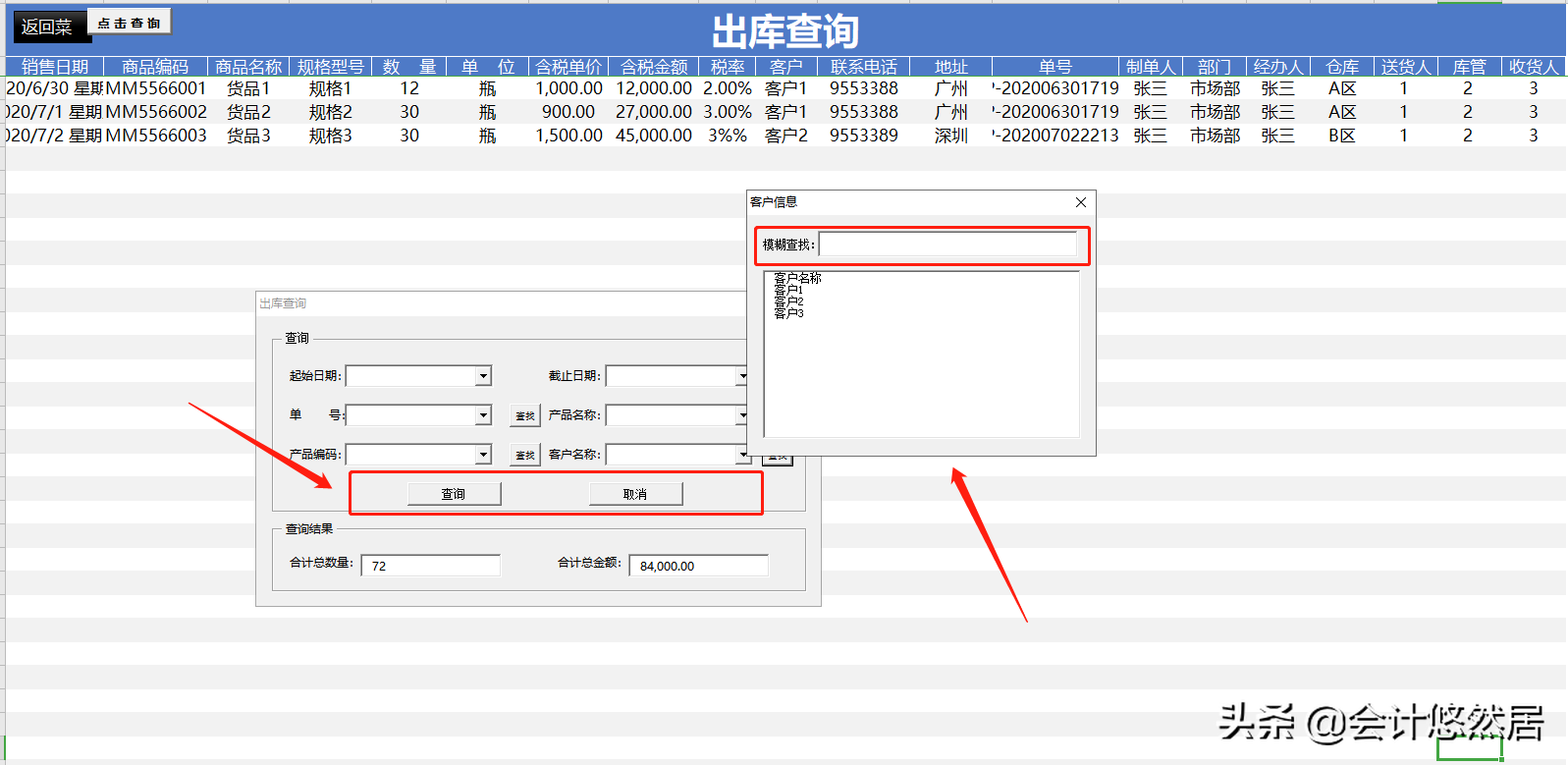Viewport: 1568px width, 765px height.
Task: Select the amount cell 12,000.00
Action: coord(654,88)
